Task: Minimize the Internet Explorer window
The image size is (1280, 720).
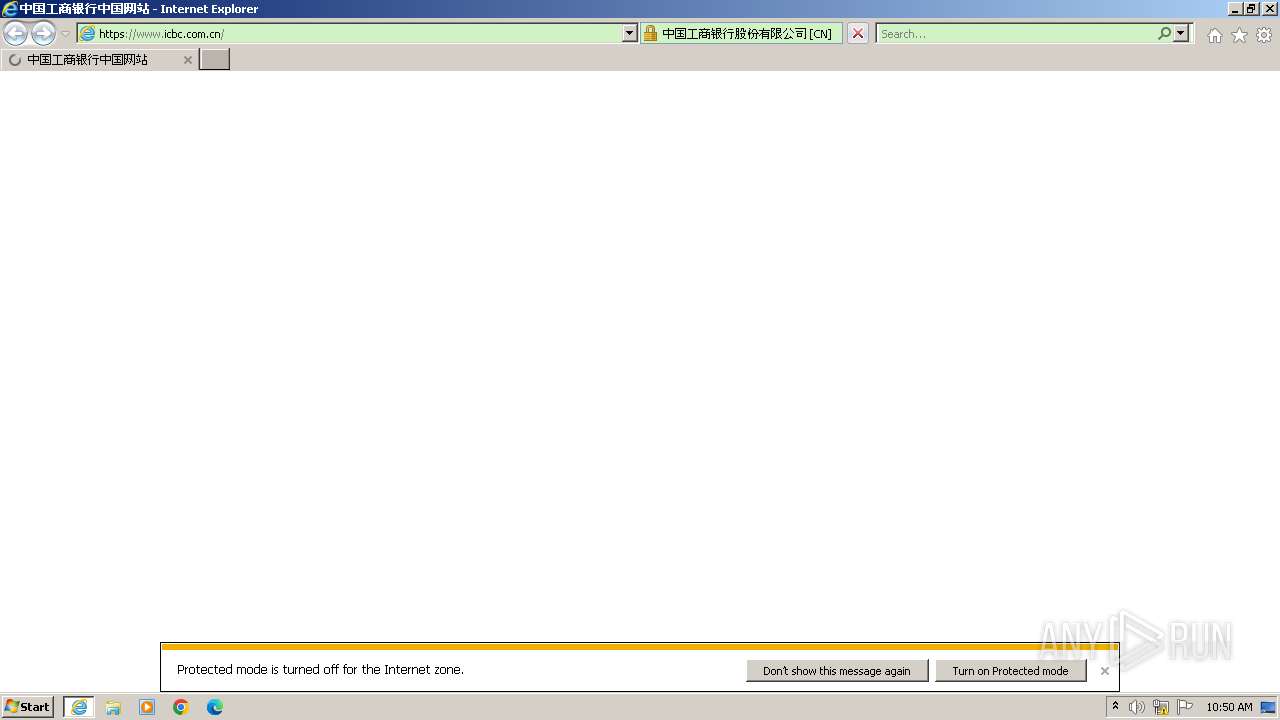Action: pos(1235,9)
